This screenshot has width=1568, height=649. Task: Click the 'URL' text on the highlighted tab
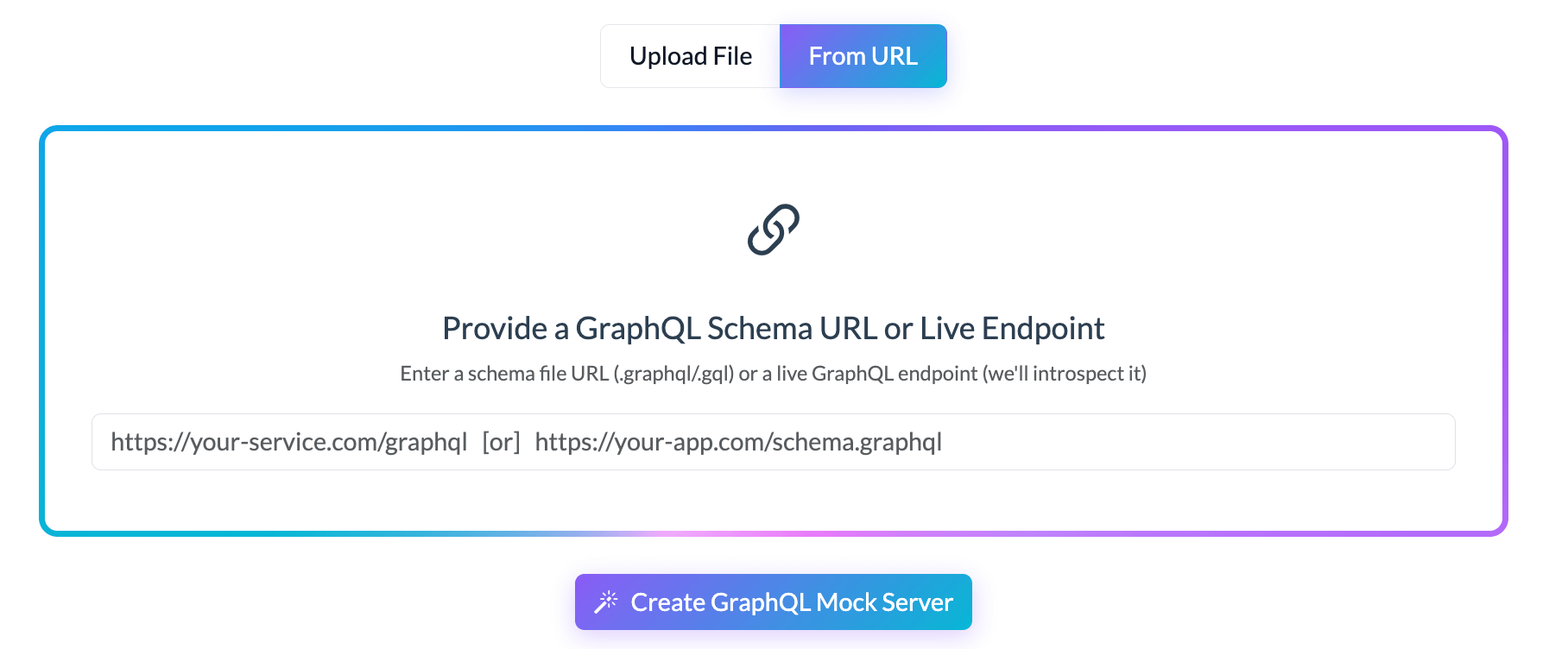coord(895,56)
